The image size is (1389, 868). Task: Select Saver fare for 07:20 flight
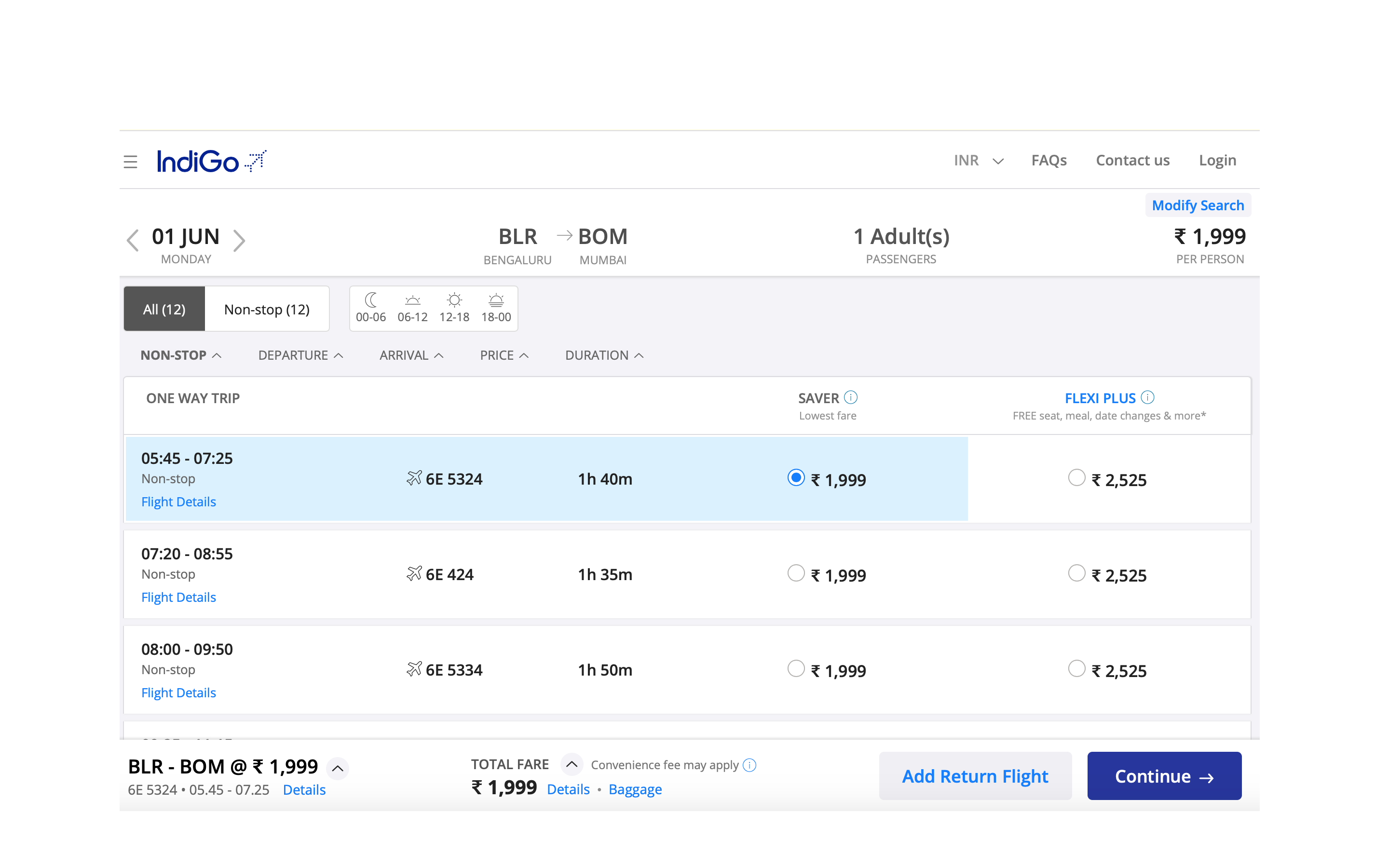click(796, 573)
